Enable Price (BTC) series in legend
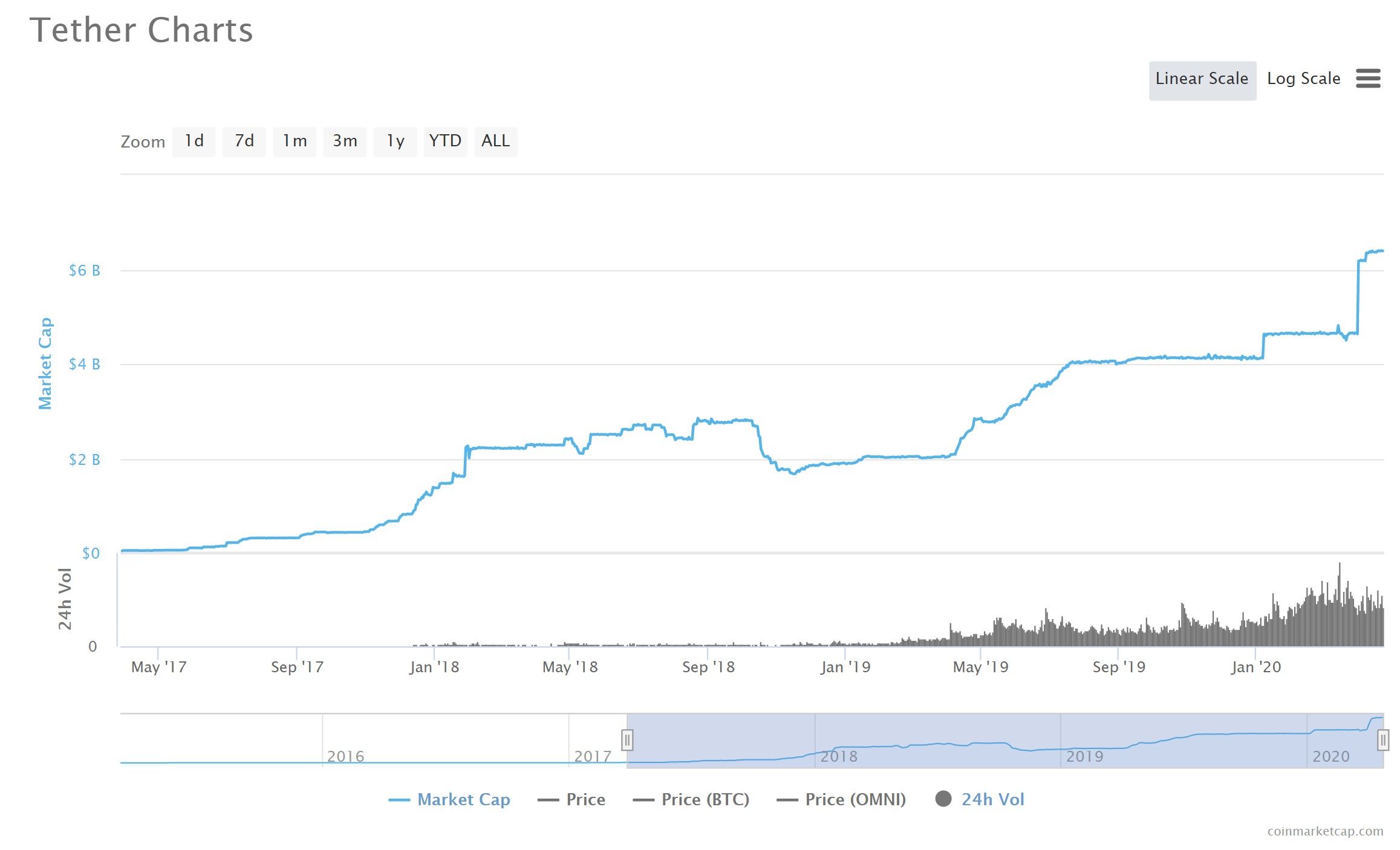Image resolution: width=1400 pixels, height=850 pixels. (705, 799)
